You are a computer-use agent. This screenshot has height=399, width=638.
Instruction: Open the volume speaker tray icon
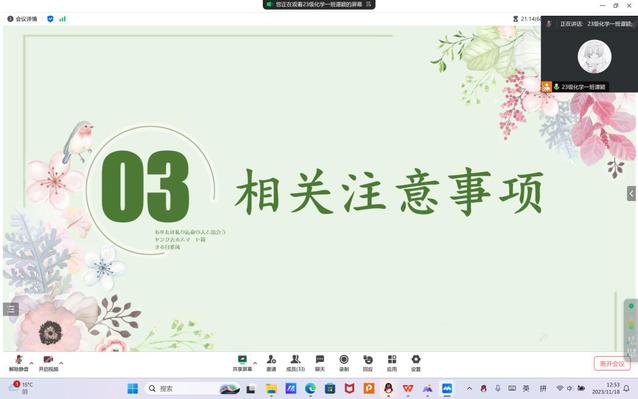click(x=570, y=389)
